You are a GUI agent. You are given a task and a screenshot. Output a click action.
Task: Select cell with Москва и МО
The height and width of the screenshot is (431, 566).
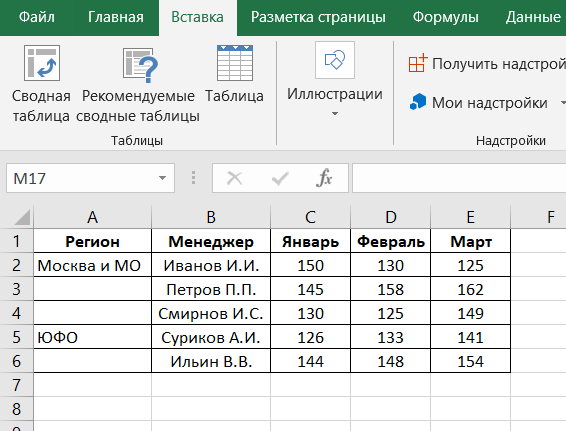click(x=92, y=265)
